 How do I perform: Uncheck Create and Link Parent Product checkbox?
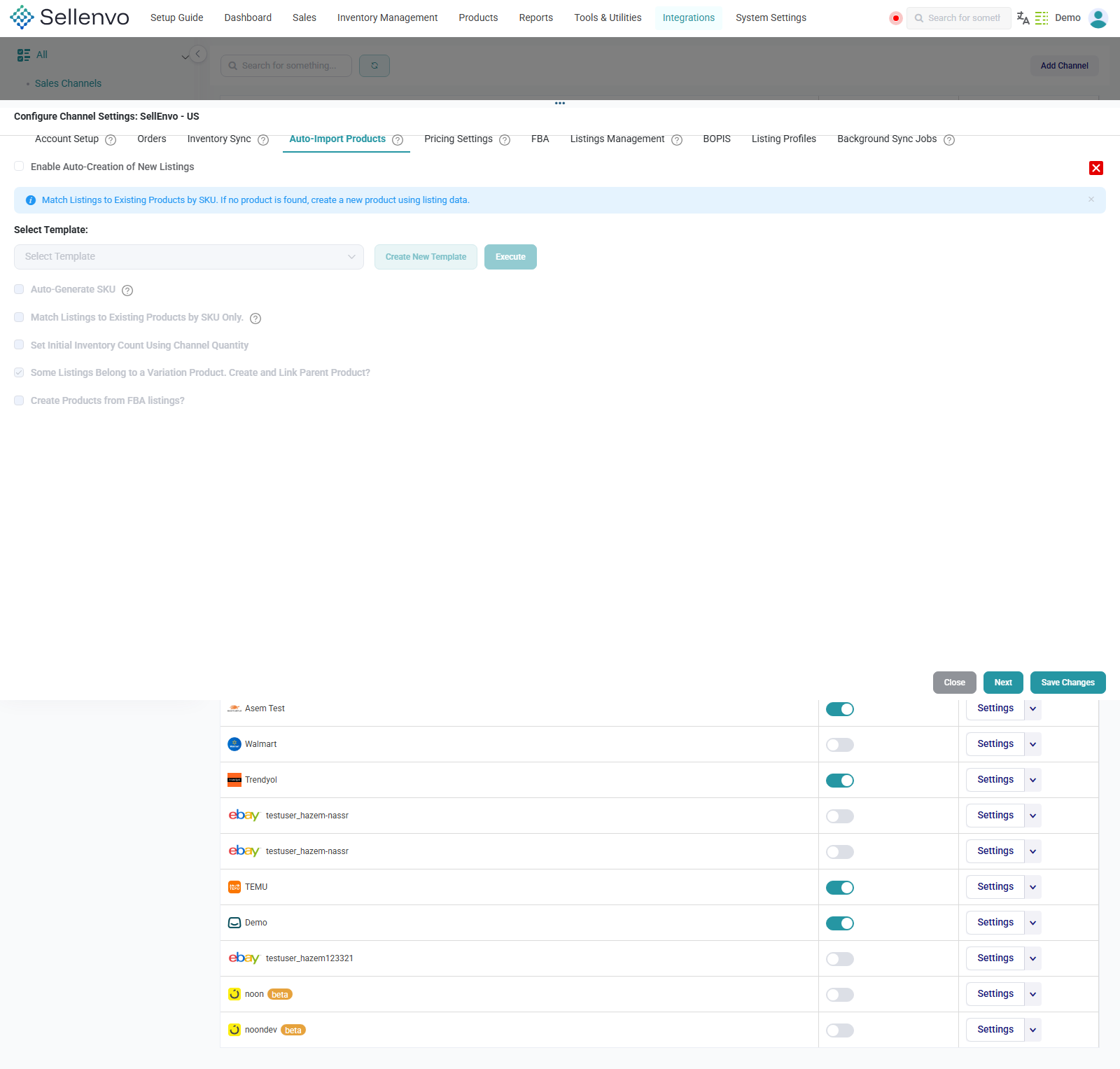(19, 372)
